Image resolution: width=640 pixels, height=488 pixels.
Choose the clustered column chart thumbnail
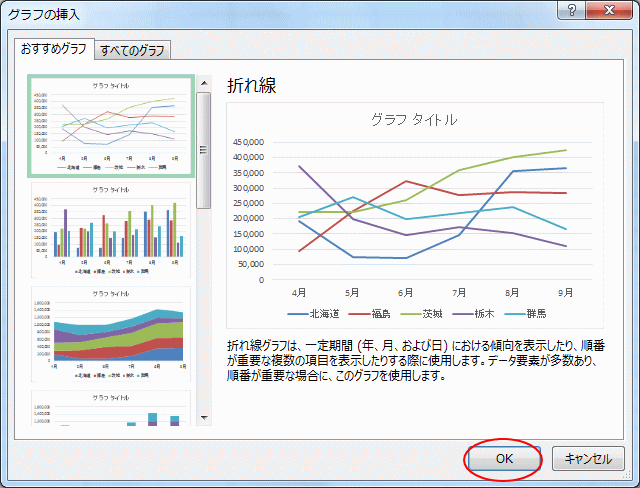[x=111, y=230]
